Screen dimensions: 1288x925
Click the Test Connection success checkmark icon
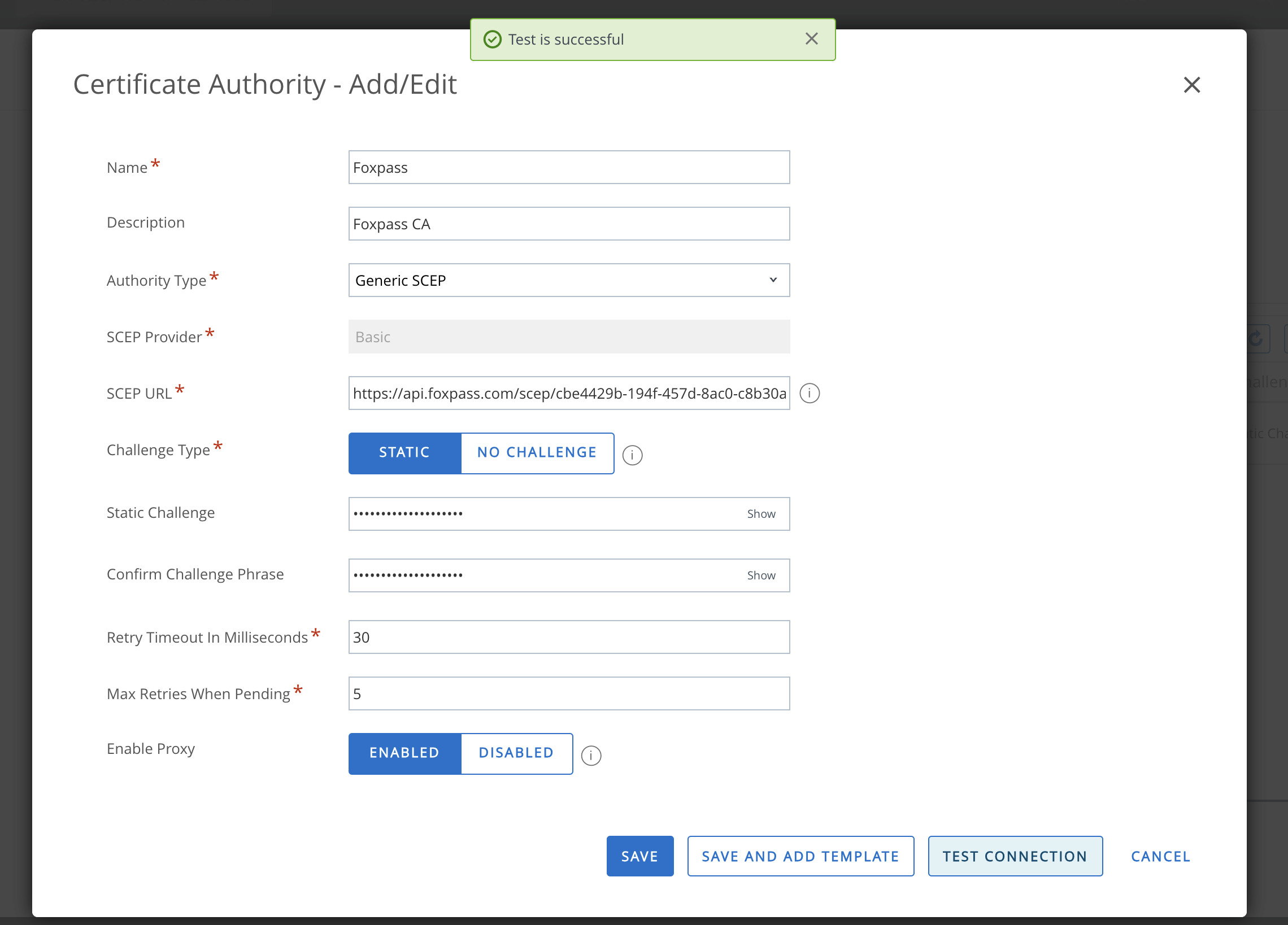[494, 39]
